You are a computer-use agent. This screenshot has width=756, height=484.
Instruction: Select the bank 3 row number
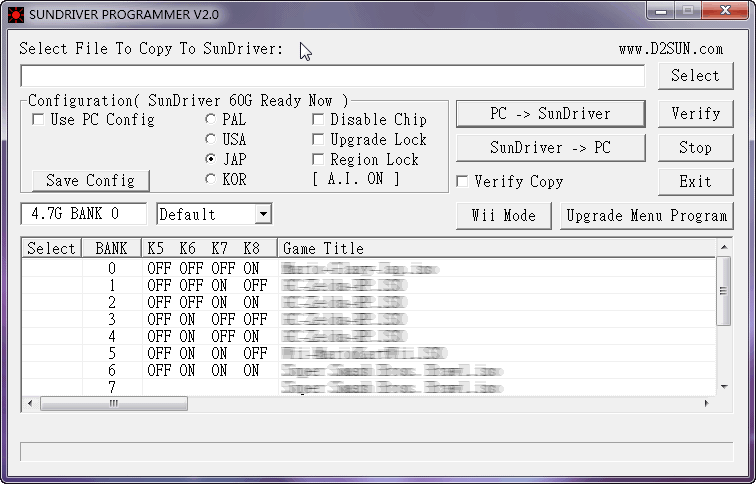coord(112,320)
